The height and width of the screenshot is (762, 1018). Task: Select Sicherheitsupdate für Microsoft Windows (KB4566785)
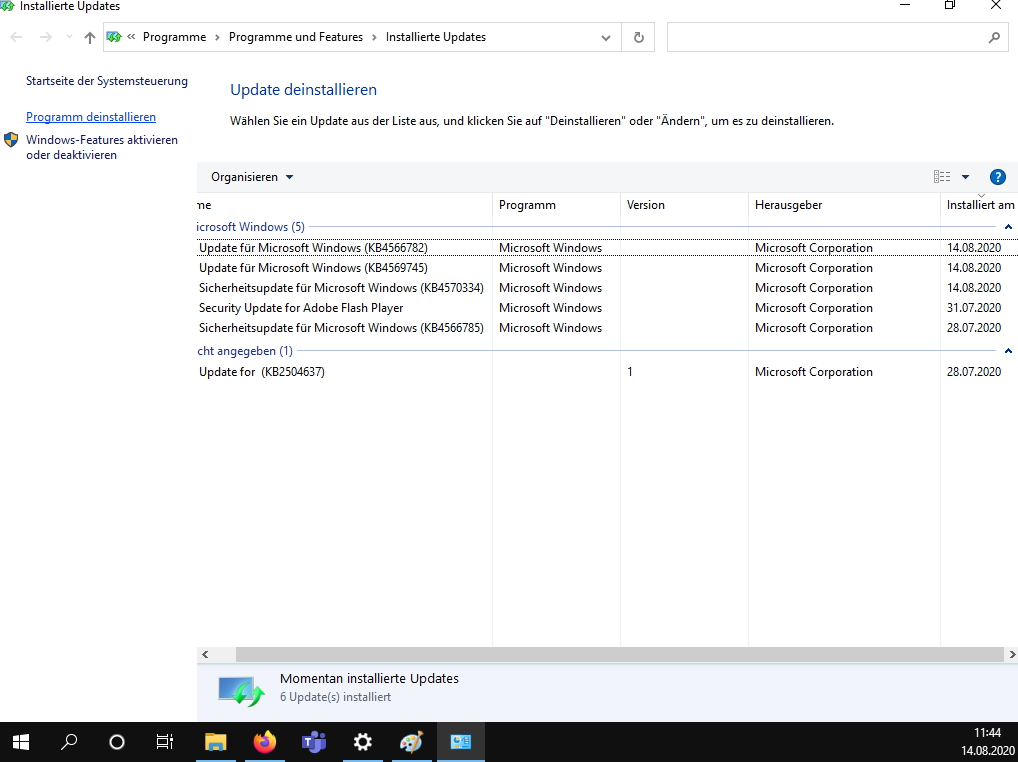pos(341,328)
